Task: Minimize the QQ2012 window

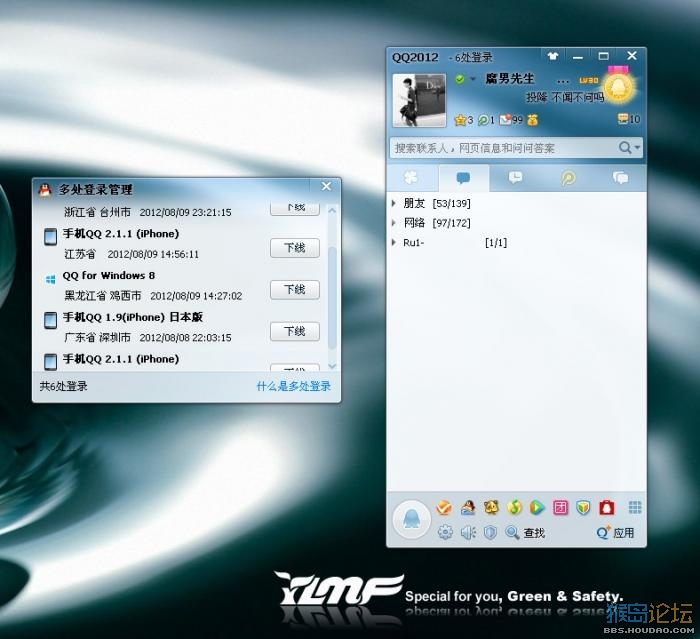Action: pyautogui.click(x=578, y=57)
